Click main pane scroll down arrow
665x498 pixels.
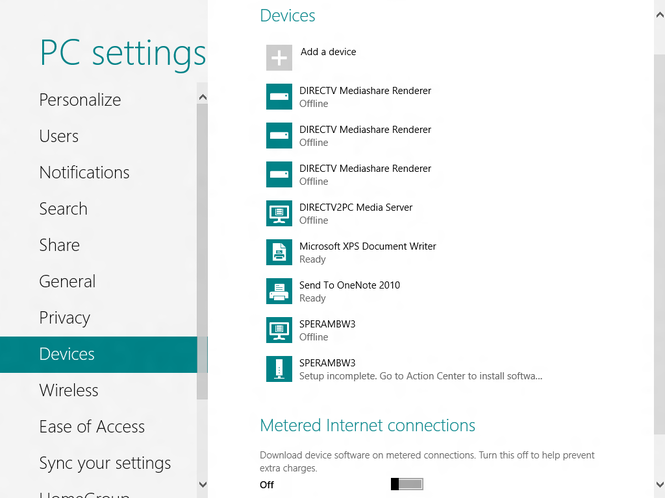point(660,484)
